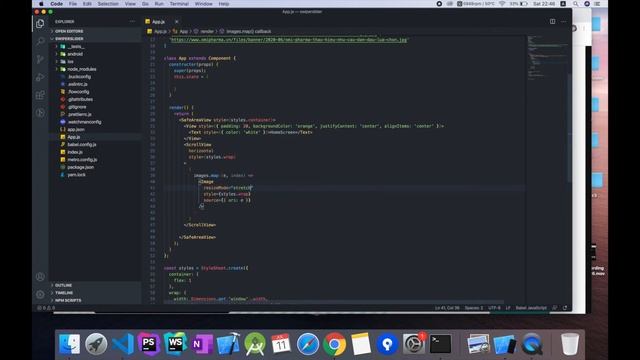Open the .flowconfig file
Screen dimensions: 640x360
(x=78, y=92)
